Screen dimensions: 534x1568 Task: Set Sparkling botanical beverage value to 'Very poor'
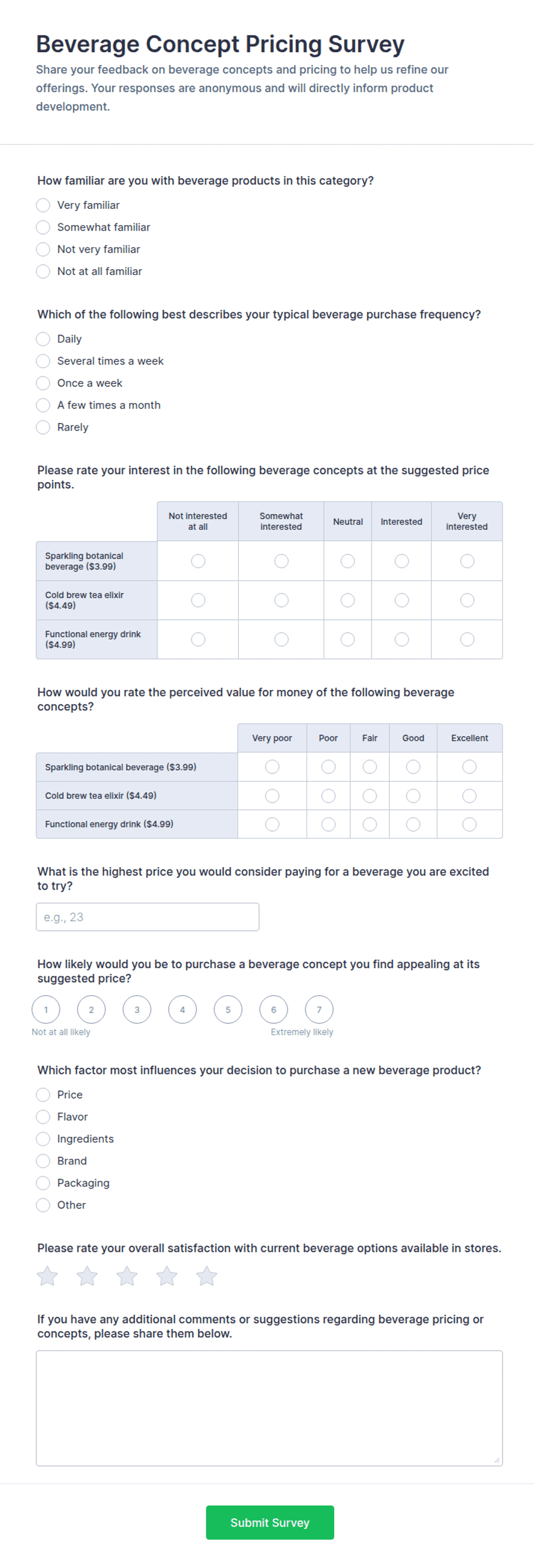(272, 767)
